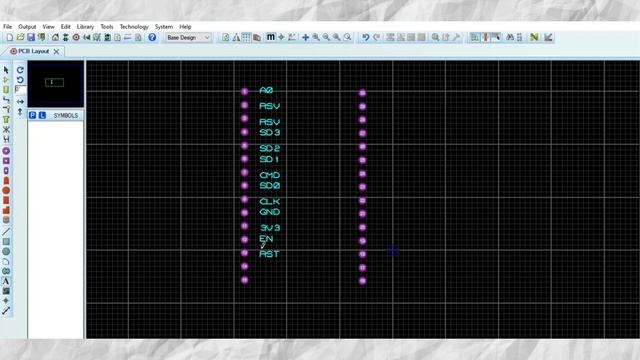Switch to the PCB Layout tab

click(33, 51)
